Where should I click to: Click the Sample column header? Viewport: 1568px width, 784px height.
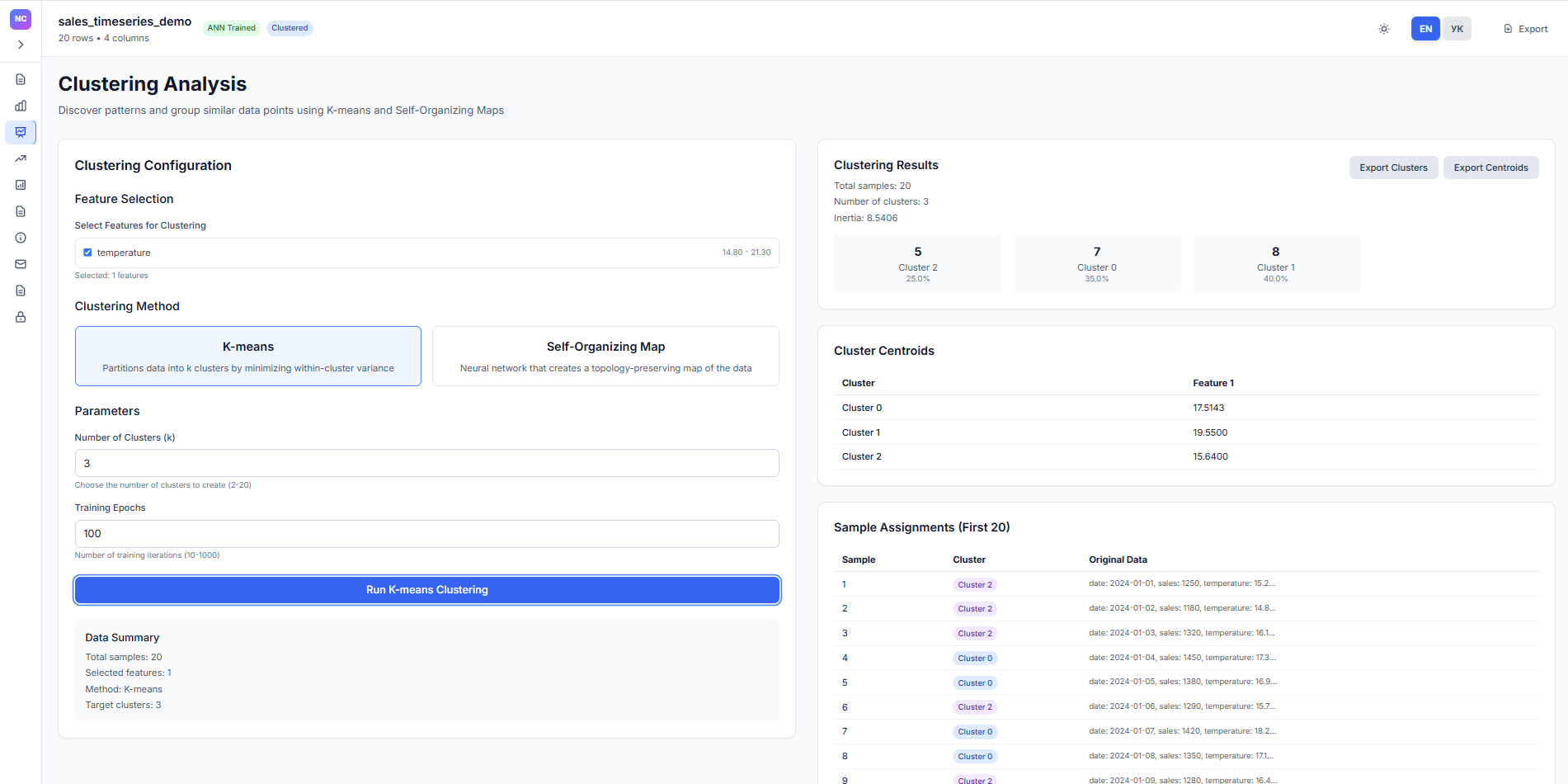tap(859, 560)
